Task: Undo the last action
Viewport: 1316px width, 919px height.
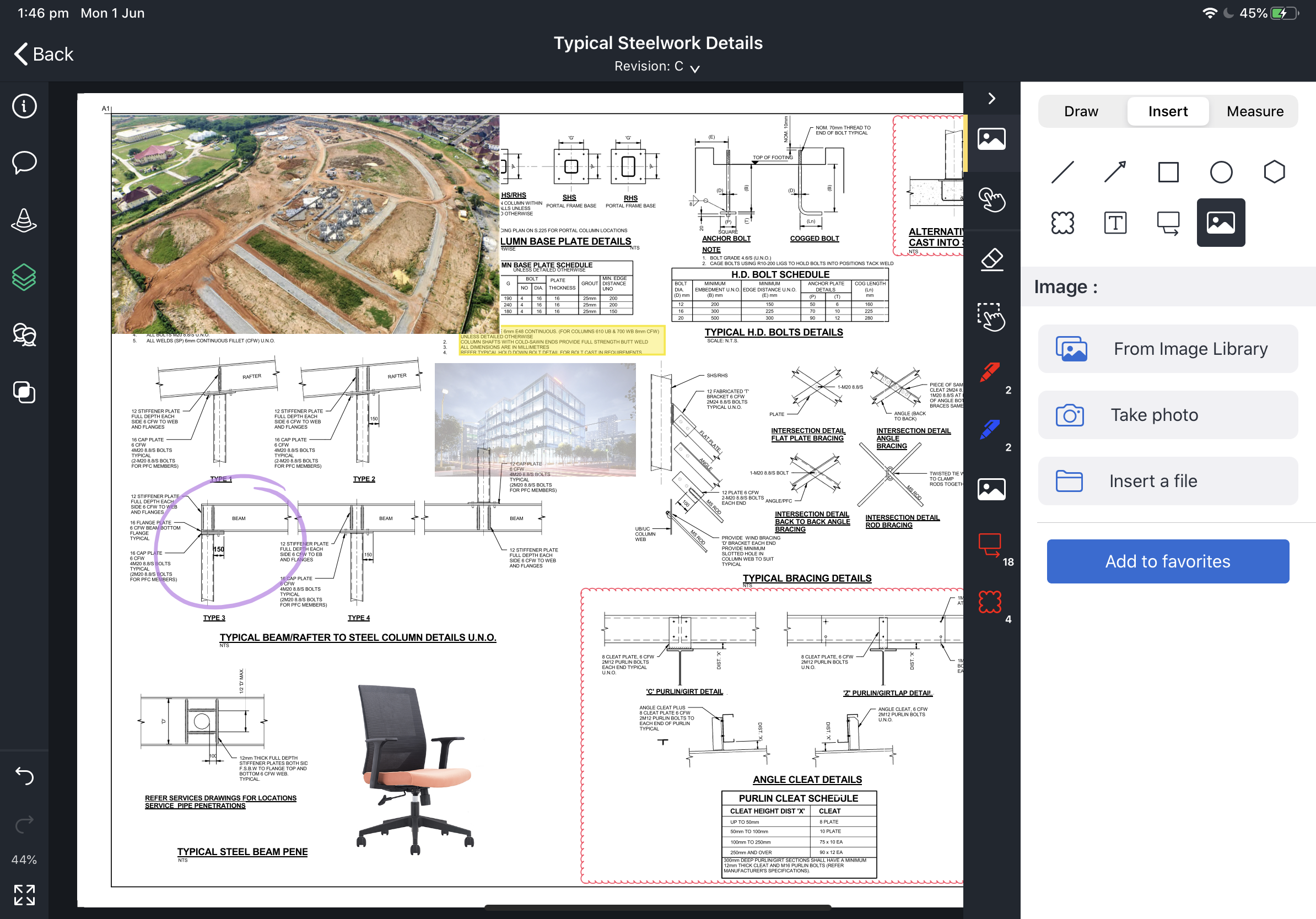Action: point(24,775)
